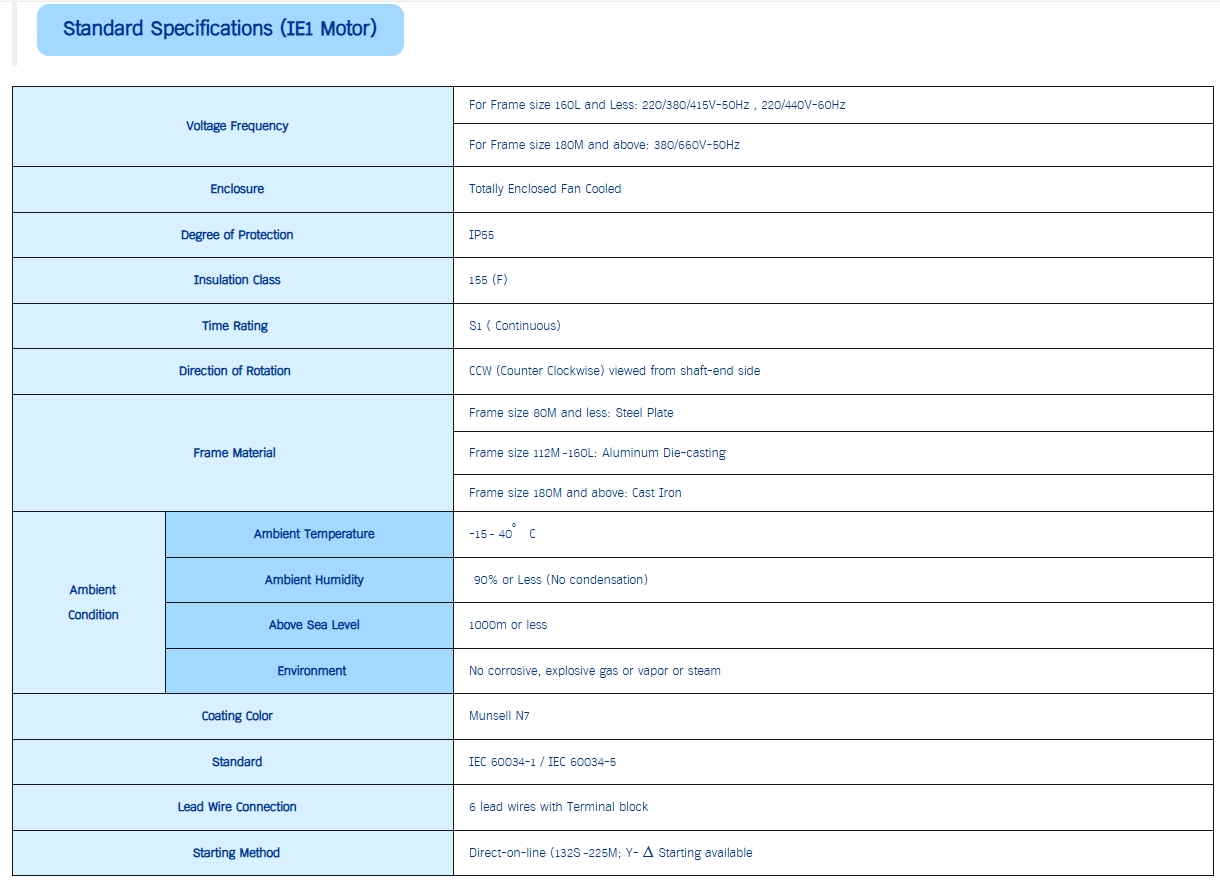
Task: Click the Standard Specifications (IE1 Motor) heading
Action: [220, 29]
